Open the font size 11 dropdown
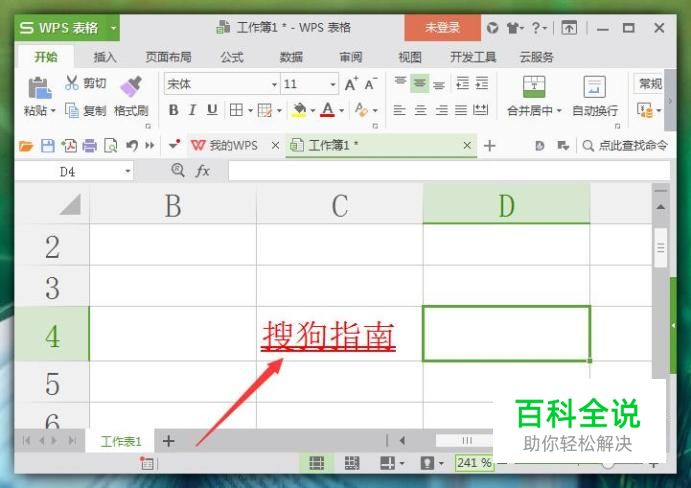 (333, 84)
